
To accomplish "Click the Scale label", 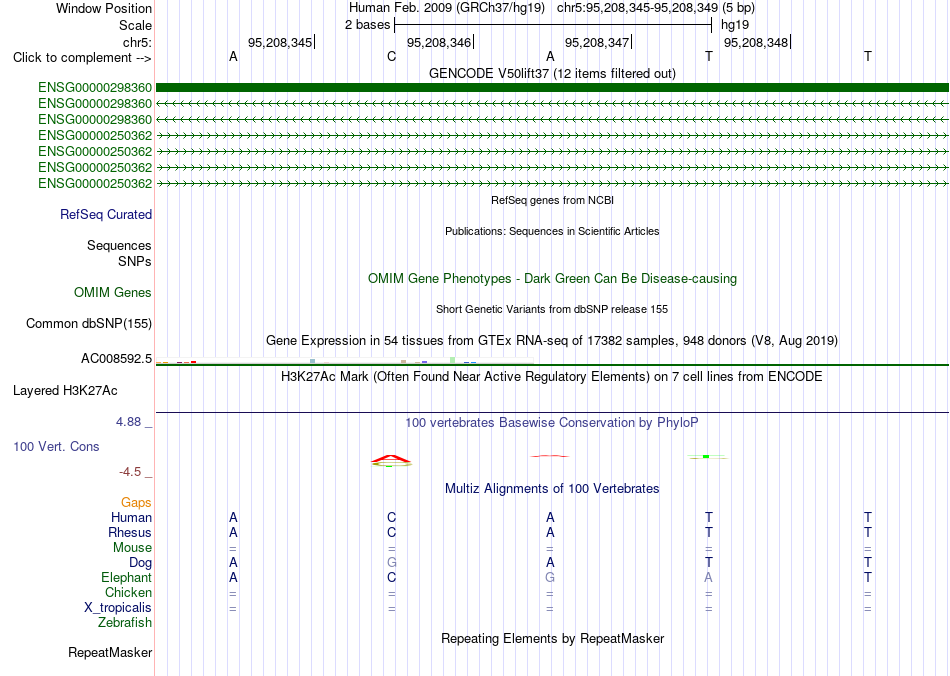I will click(135, 25).
